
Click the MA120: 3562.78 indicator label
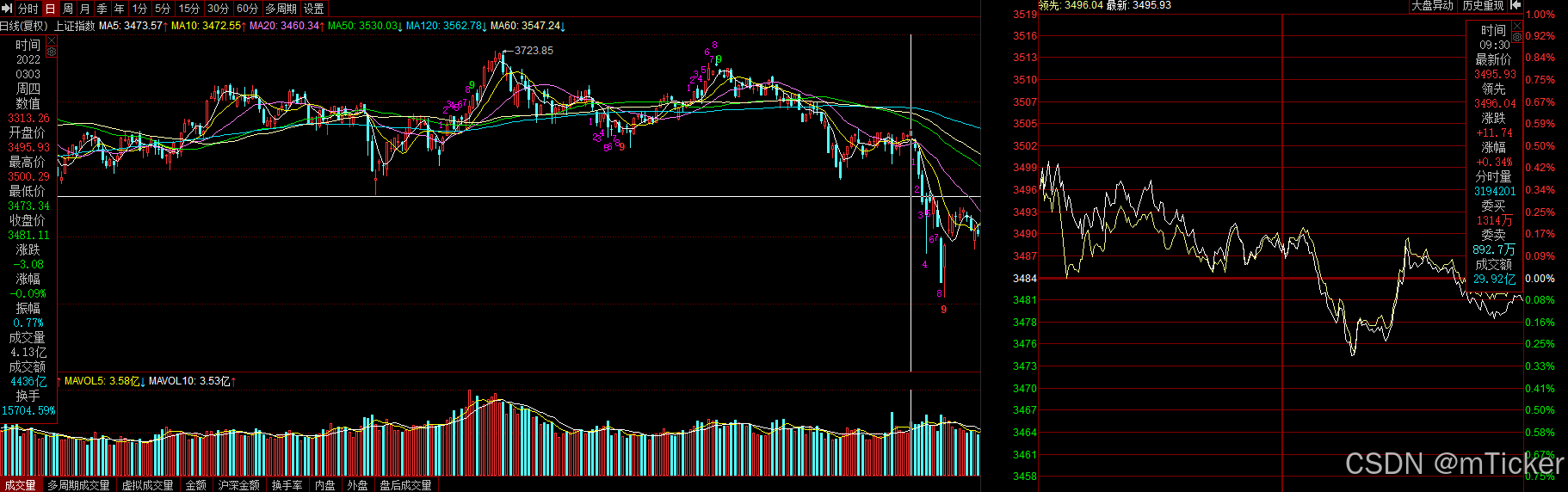click(x=445, y=26)
